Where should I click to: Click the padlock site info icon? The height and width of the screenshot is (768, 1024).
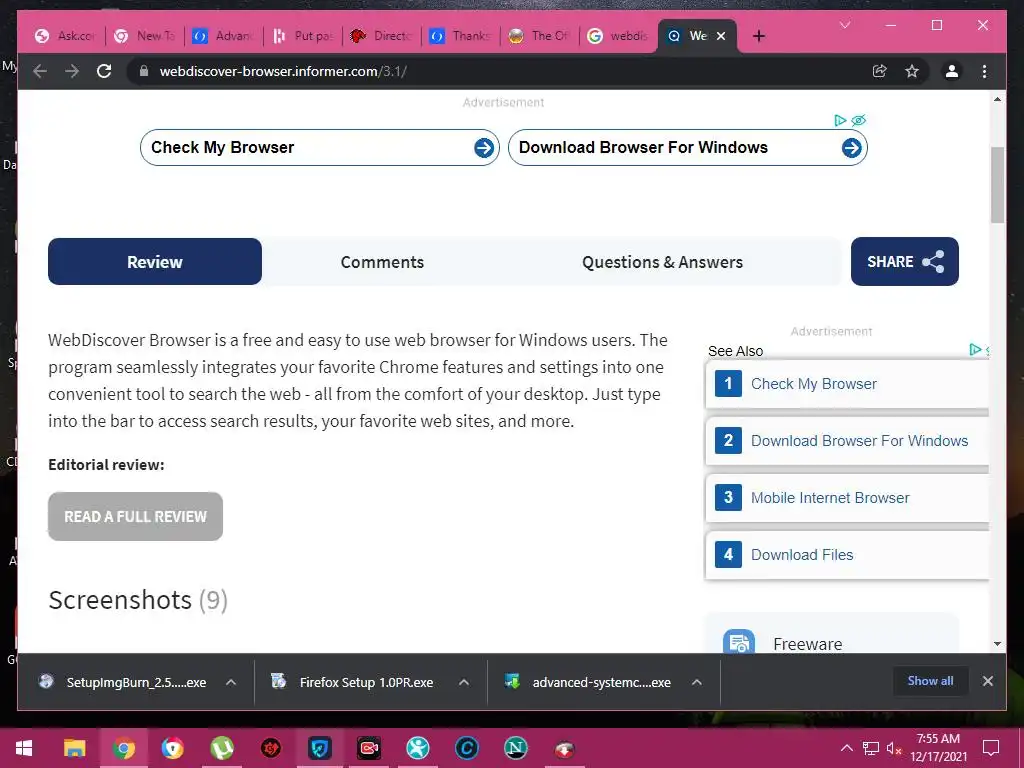[144, 71]
